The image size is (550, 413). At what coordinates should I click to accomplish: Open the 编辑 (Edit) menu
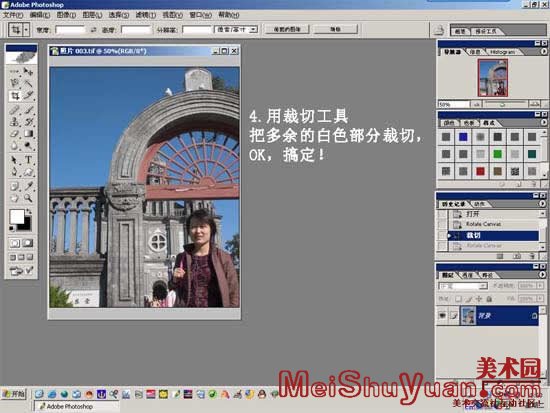(40, 15)
